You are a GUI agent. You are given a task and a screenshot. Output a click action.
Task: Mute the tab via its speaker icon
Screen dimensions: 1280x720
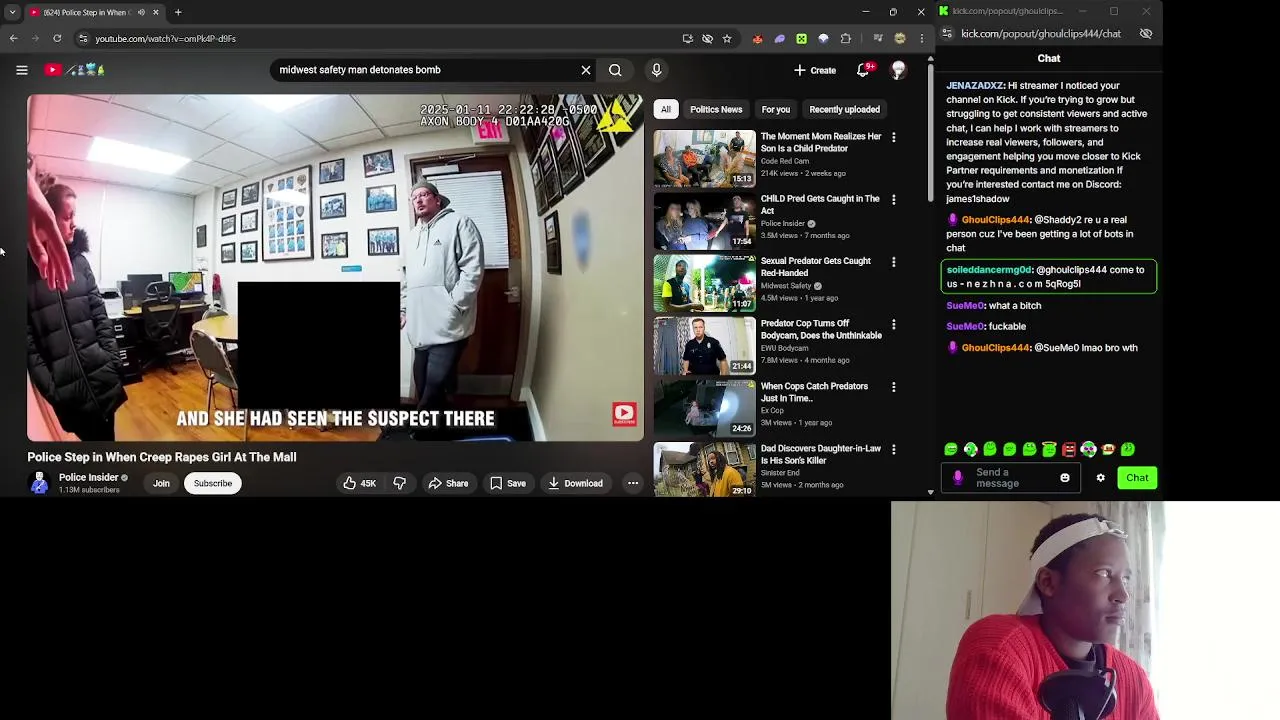coord(141,12)
